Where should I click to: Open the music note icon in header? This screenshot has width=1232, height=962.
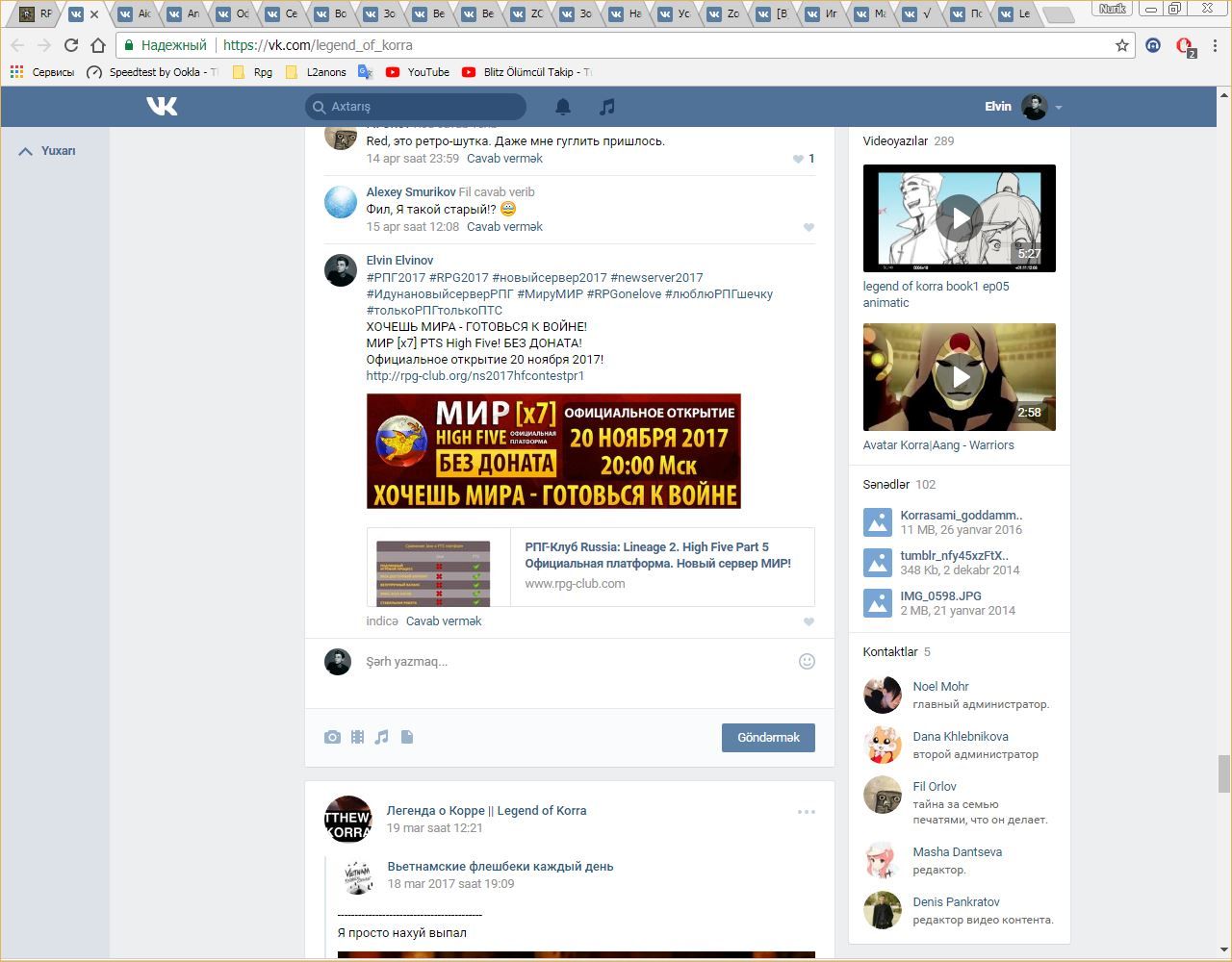click(x=606, y=107)
